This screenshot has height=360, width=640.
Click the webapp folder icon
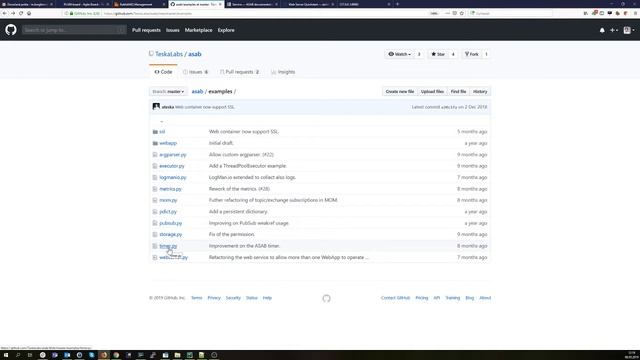point(155,143)
